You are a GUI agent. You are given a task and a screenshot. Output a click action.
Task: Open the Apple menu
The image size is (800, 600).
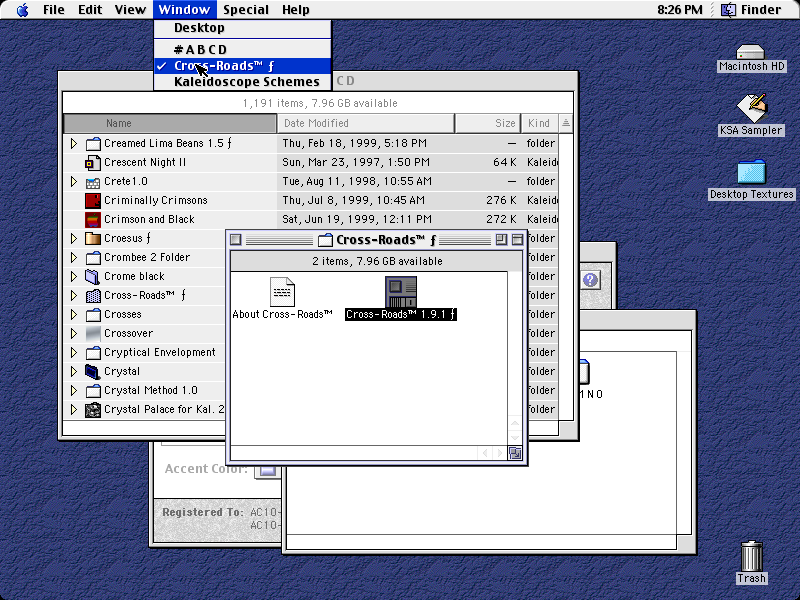pyautogui.click(x=22, y=10)
